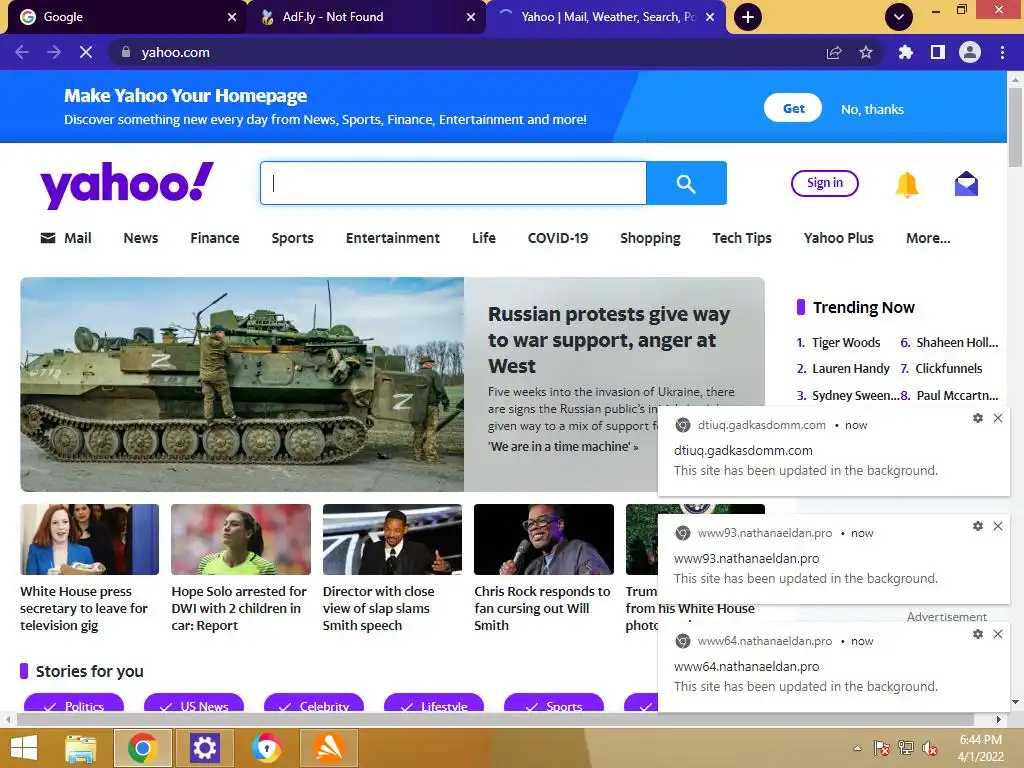Go forward to the next page

point(54,52)
